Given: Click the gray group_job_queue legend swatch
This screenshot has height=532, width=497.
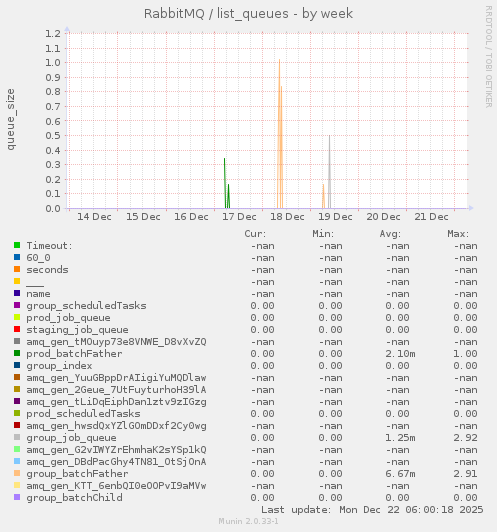Looking at the screenshot, I should click(17, 437).
